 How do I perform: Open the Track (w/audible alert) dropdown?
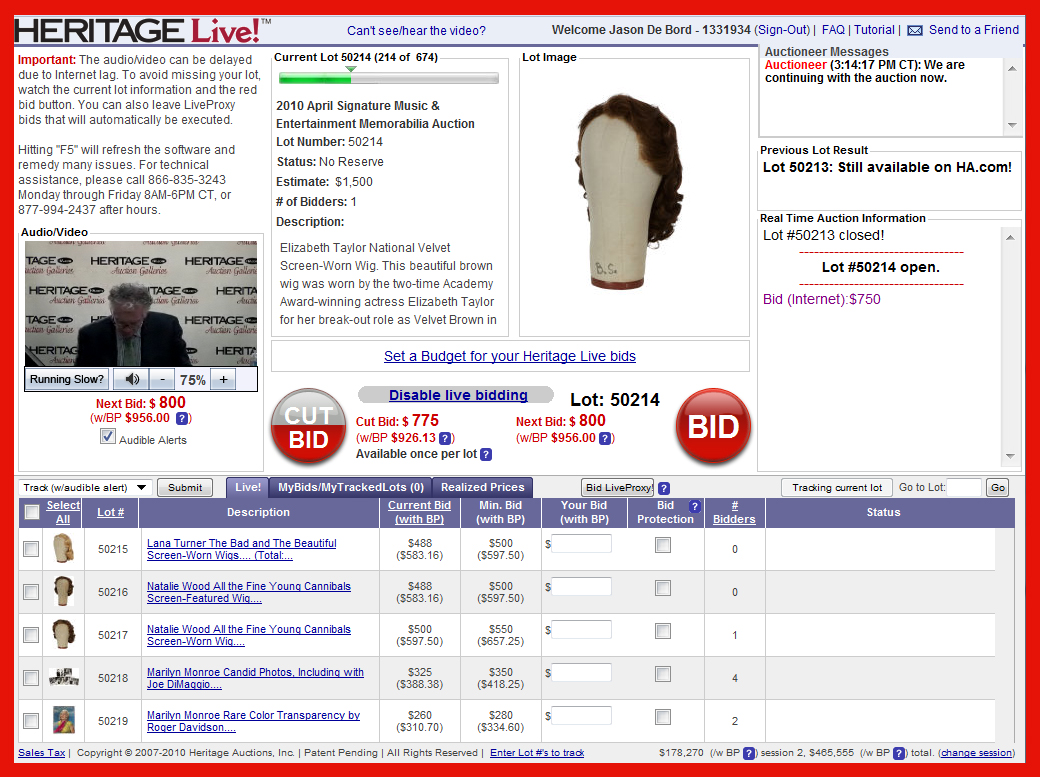point(86,488)
